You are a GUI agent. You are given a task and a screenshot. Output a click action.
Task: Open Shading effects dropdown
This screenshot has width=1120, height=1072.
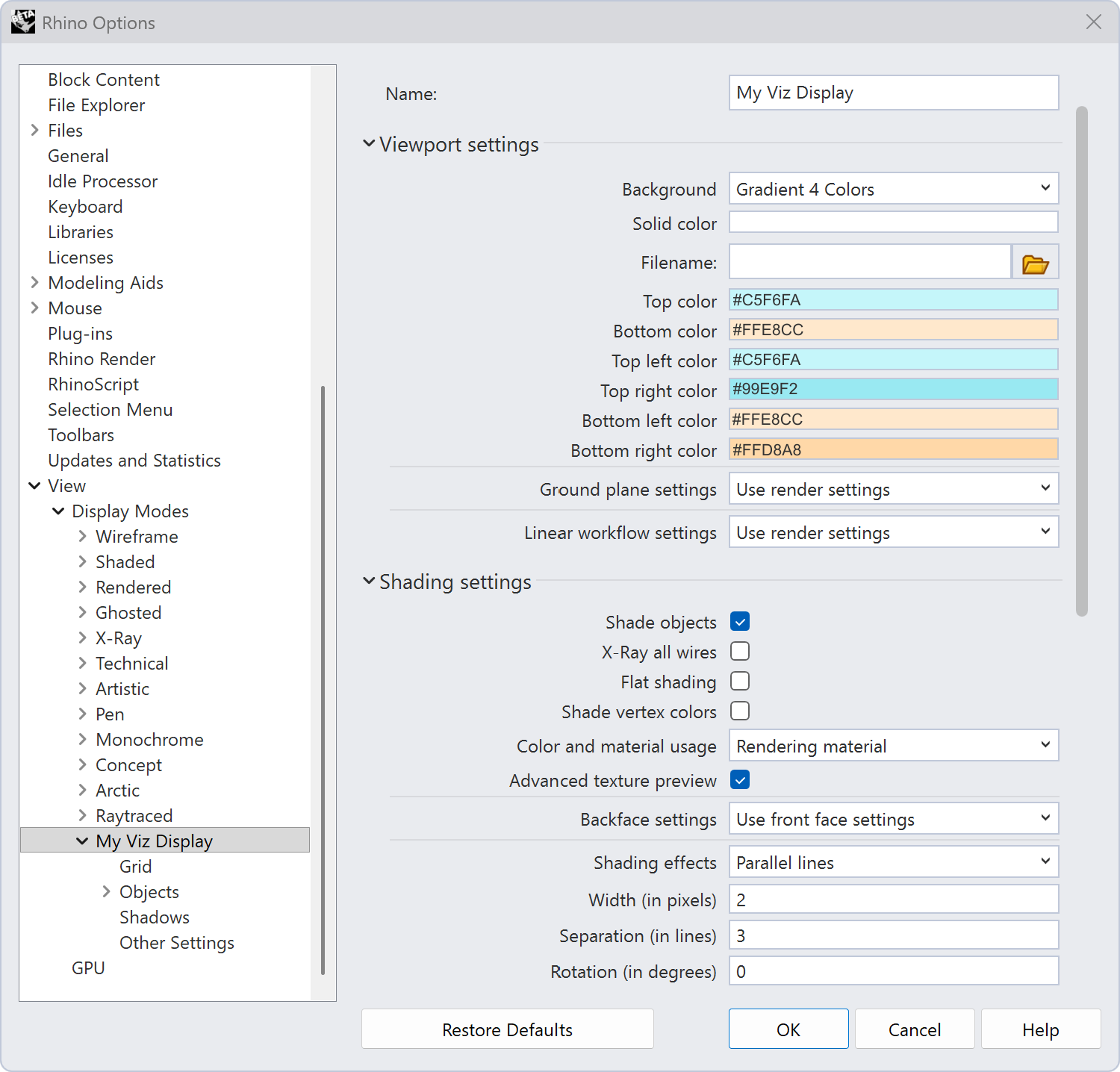(x=894, y=862)
